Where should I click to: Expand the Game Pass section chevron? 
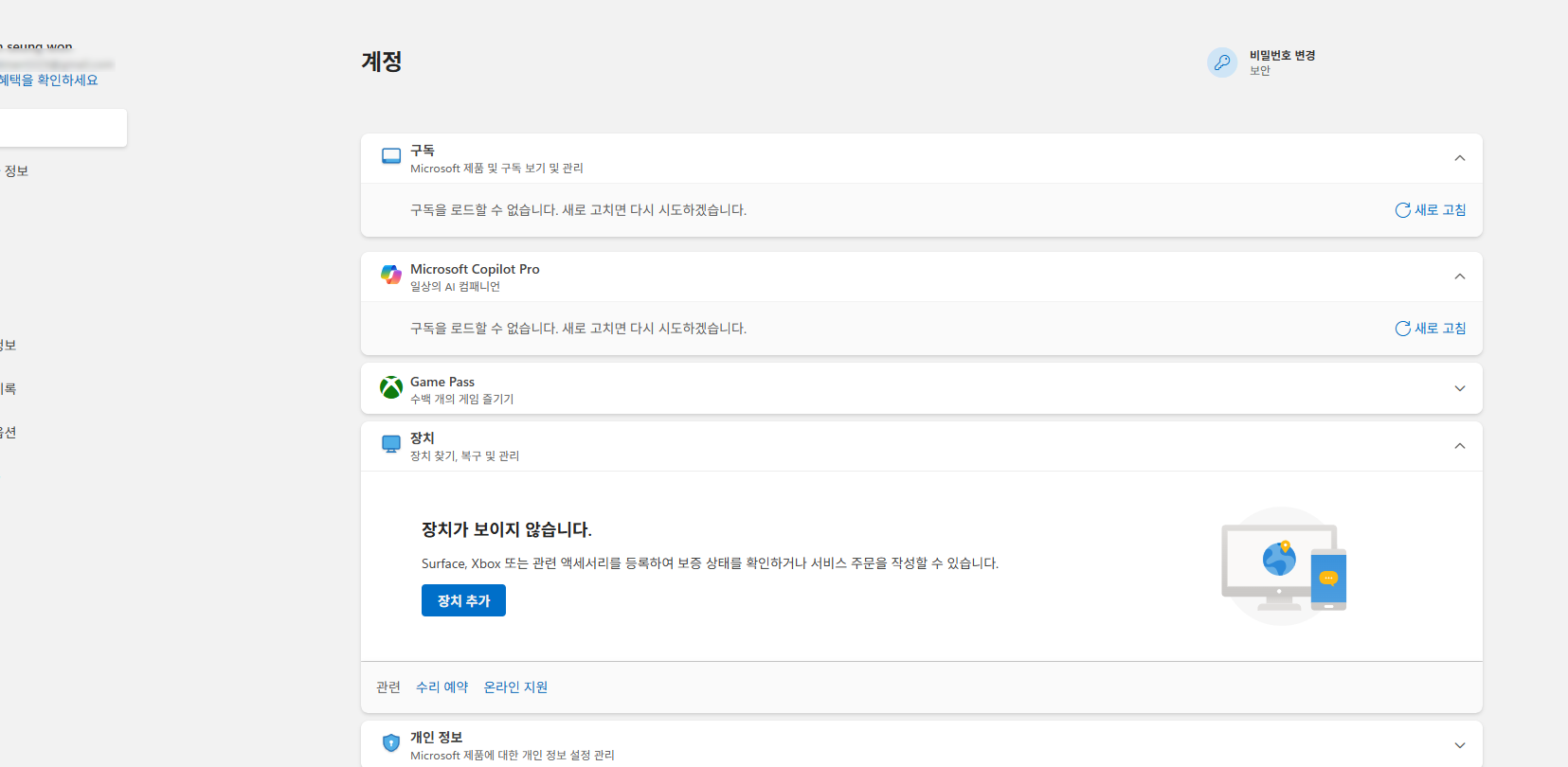(x=1460, y=388)
